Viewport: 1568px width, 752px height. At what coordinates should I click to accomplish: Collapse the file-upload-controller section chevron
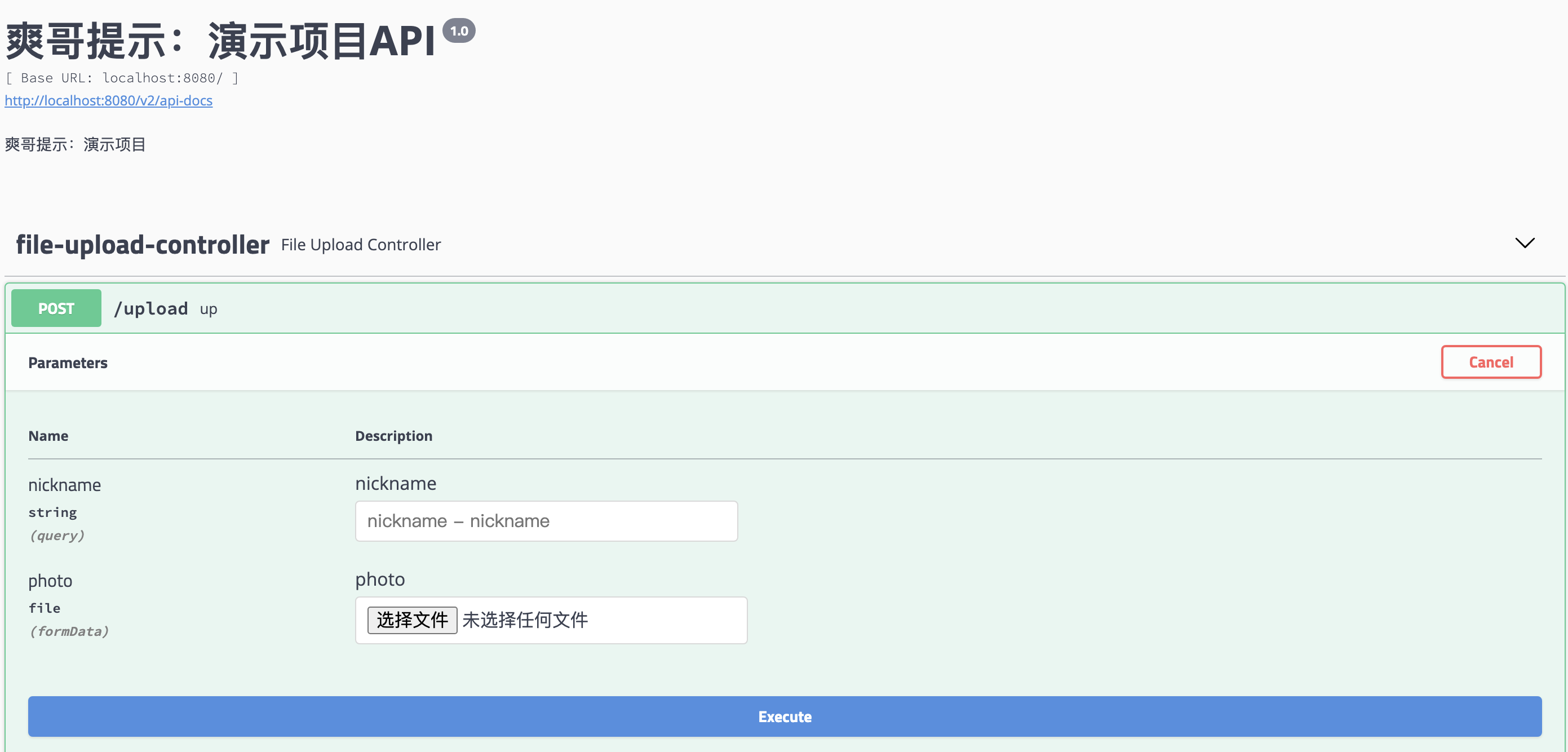pos(1524,243)
